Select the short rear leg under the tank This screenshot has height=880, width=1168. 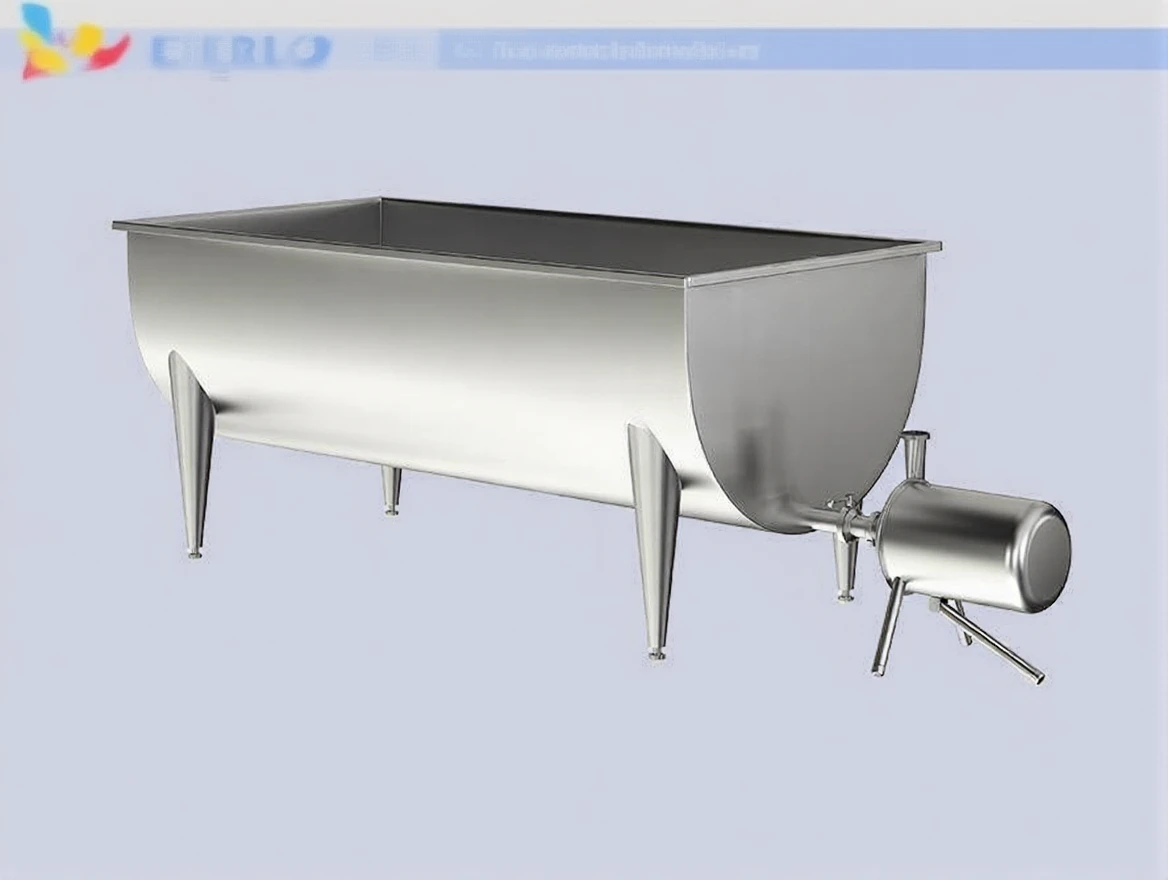392,490
